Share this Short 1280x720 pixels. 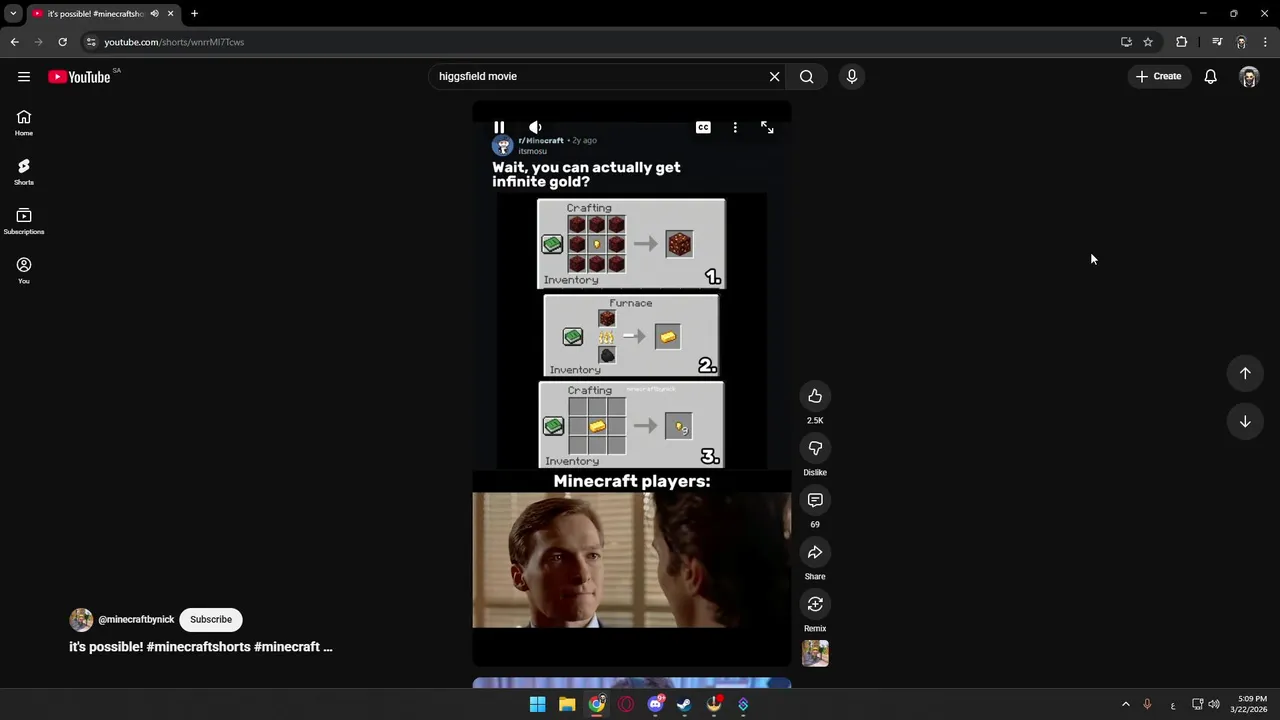[x=815, y=552]
